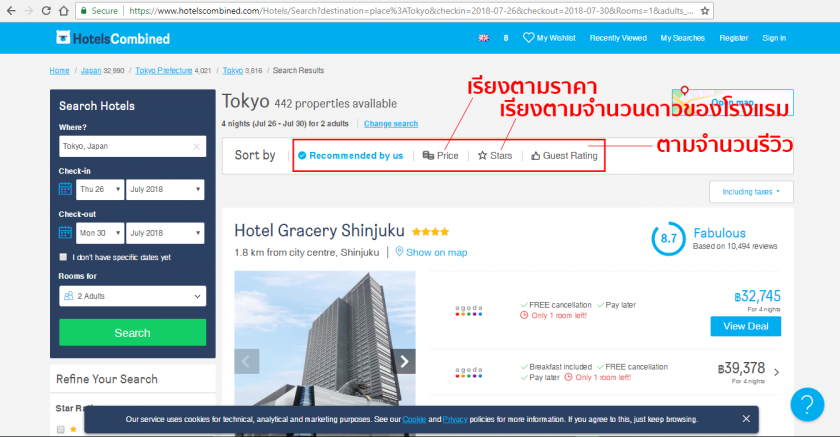The height and width of the screenshot is (437, 840).
Task: Bookmark page with the star icon
Action: coord(705,11)
